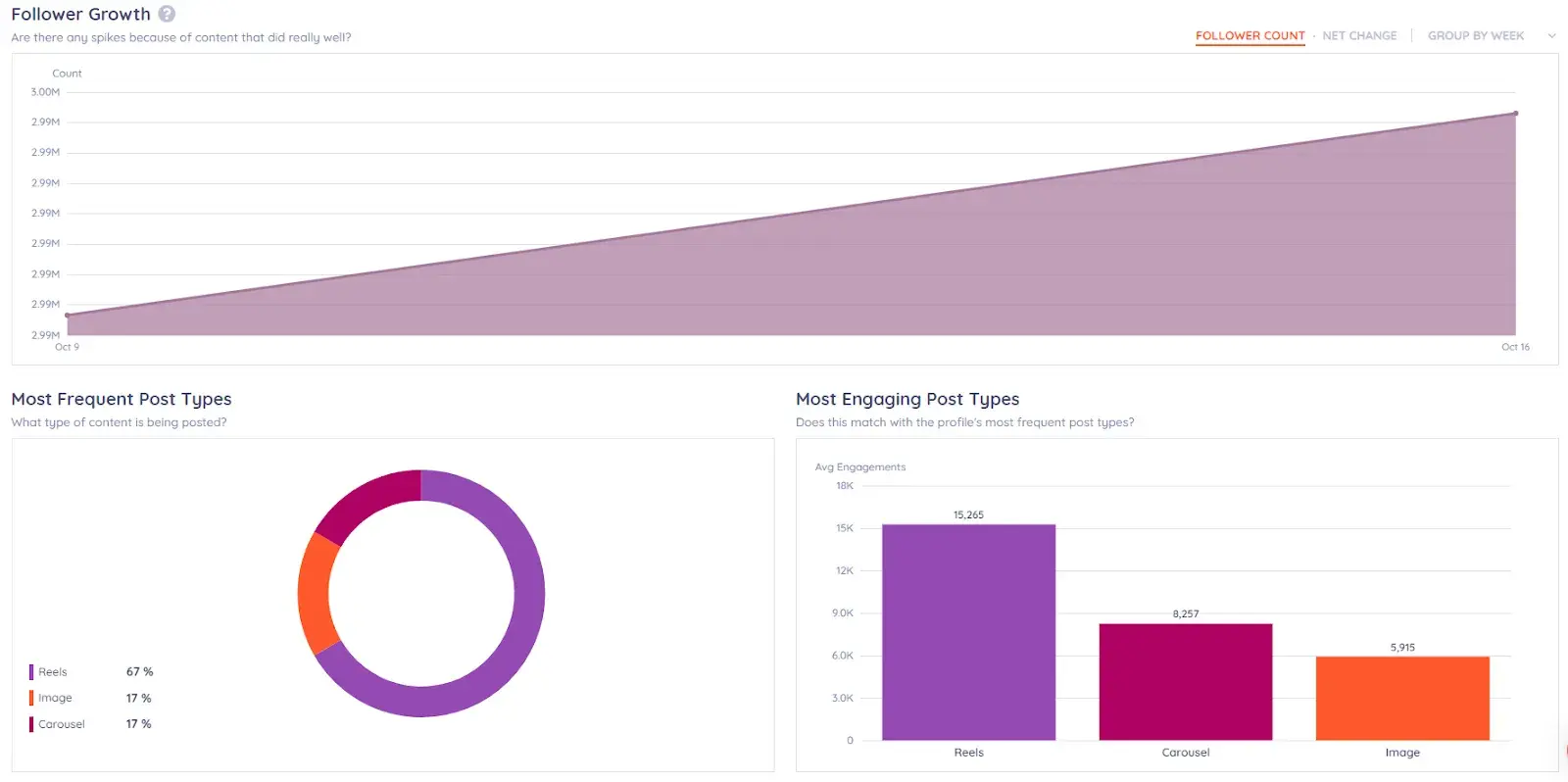Click the Most Frequent Post Types heading
Image resolution: width=1568 pixels, height=782 pixels.
click(x=122, y=399)
